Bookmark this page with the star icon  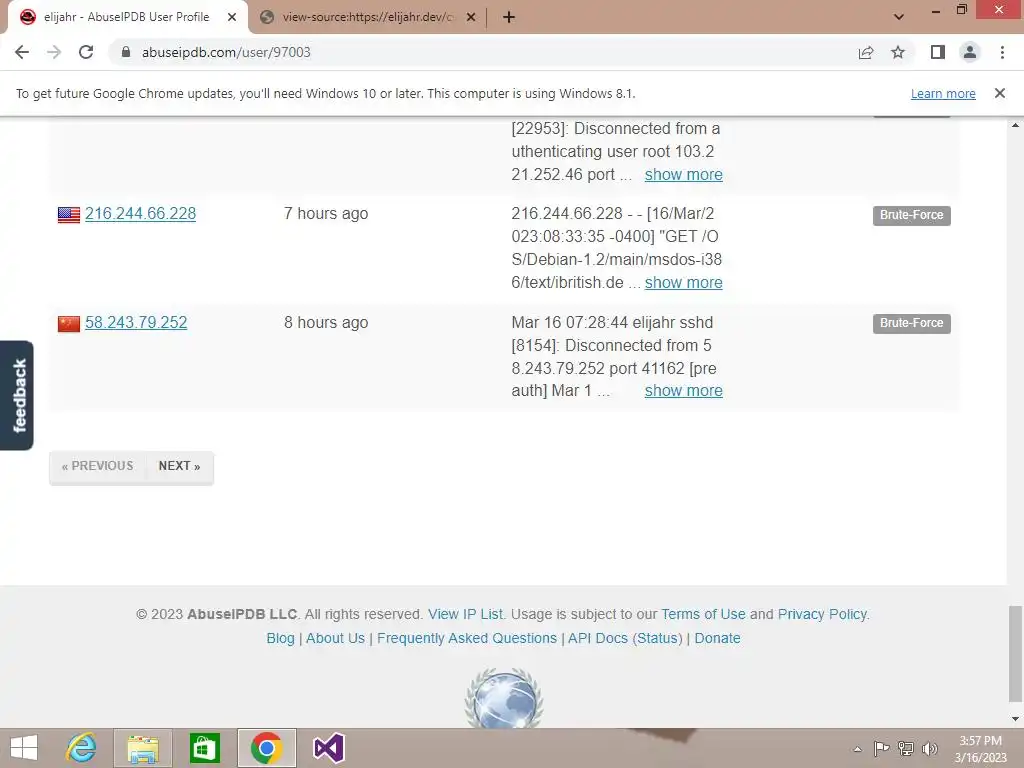coord(898,52)
